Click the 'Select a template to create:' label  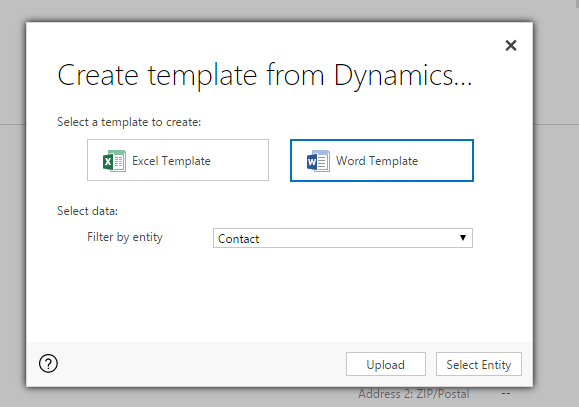coord(129,122)
